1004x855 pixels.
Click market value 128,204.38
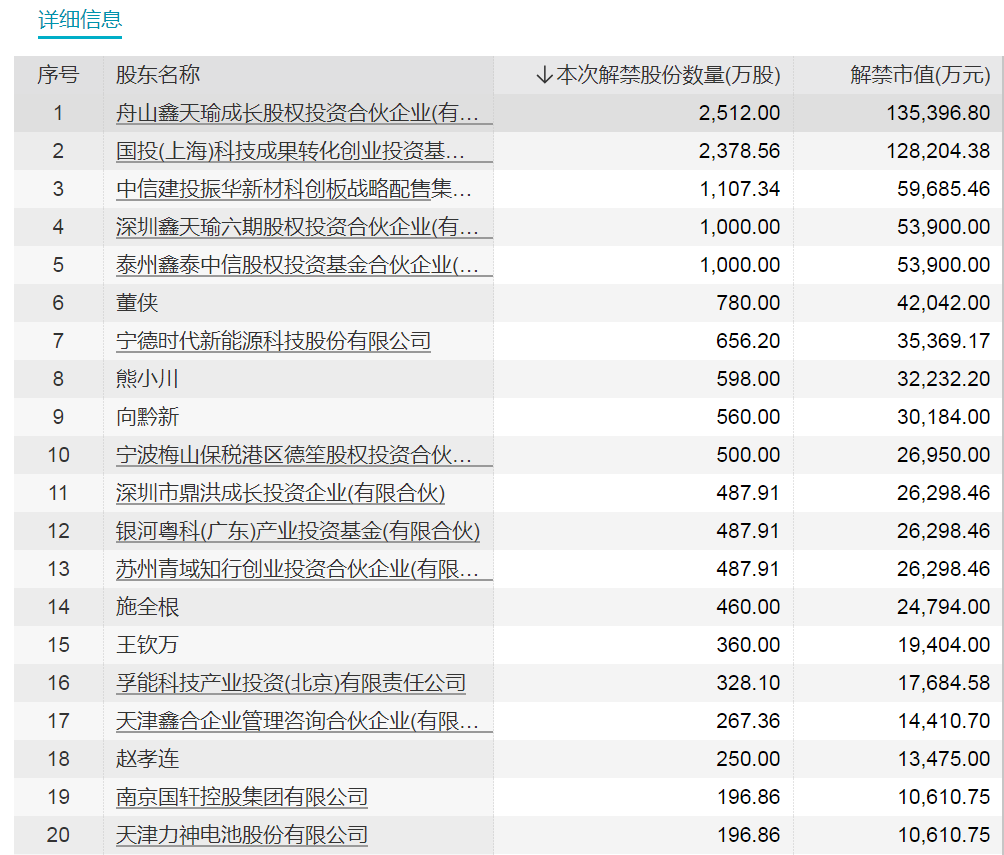(x=939, y=151)
